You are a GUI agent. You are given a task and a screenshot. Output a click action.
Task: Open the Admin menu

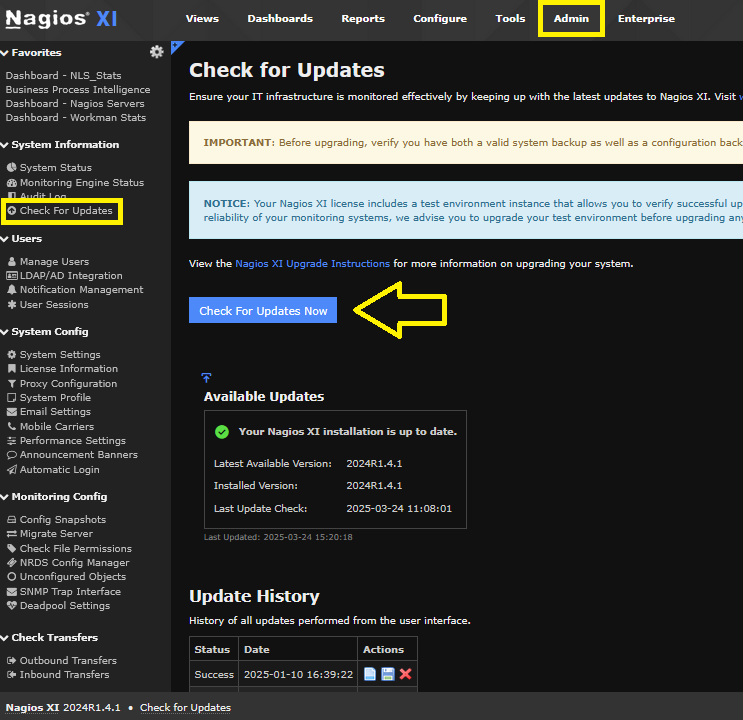(571, 18)
